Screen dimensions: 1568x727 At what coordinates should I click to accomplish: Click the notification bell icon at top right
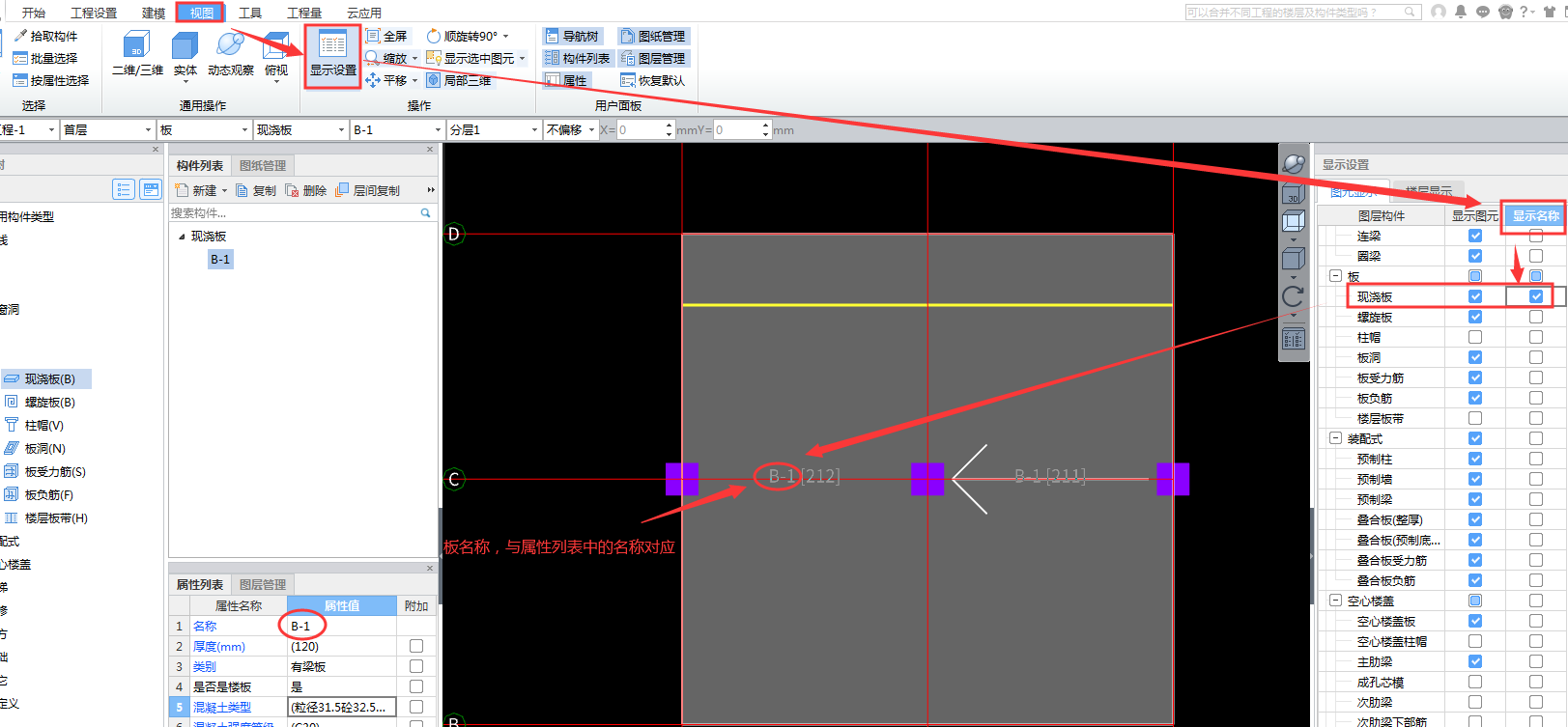pyautogui.click(x=1461, y=12)
